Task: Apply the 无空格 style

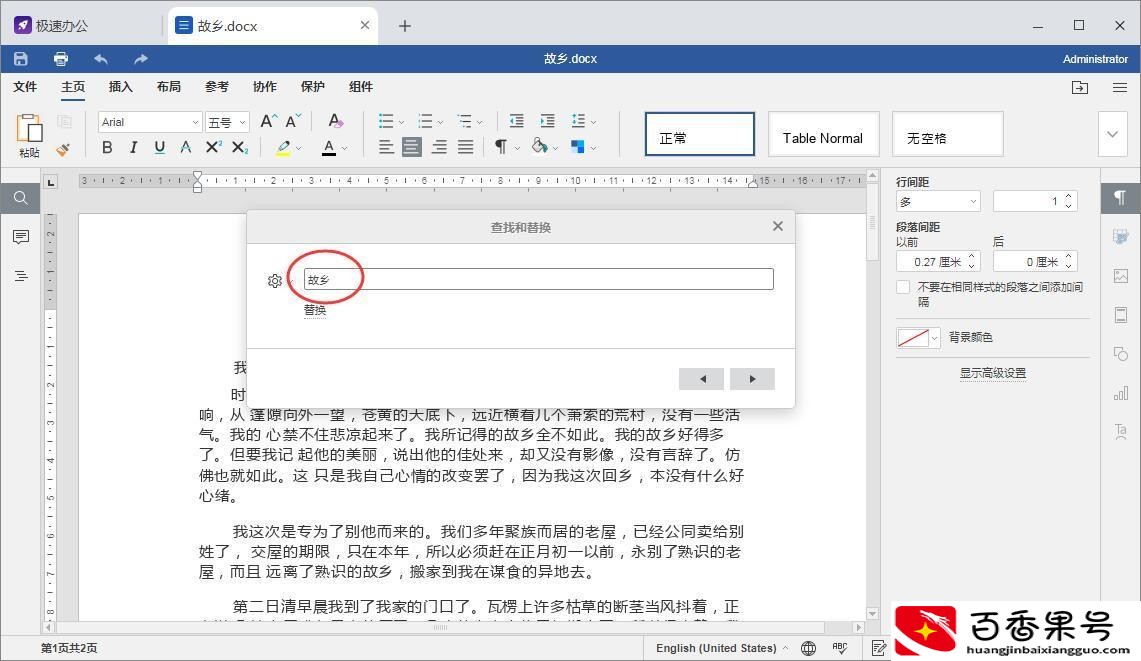Action: [x=947, y=134]
